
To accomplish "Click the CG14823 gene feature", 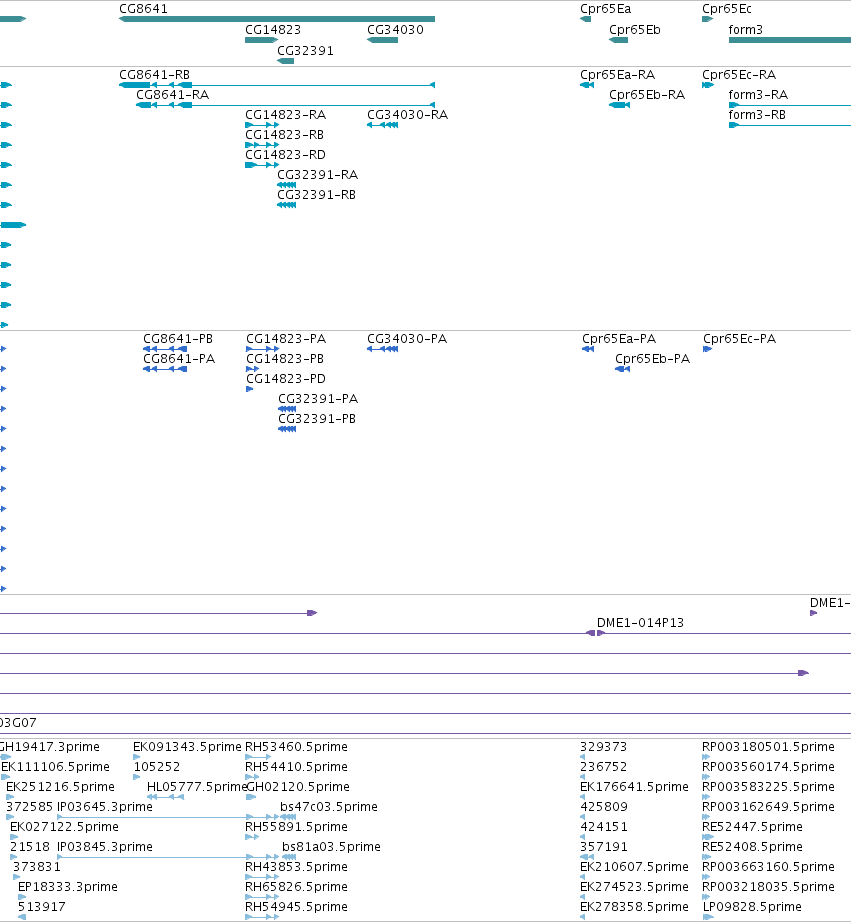I will (261, 40).
